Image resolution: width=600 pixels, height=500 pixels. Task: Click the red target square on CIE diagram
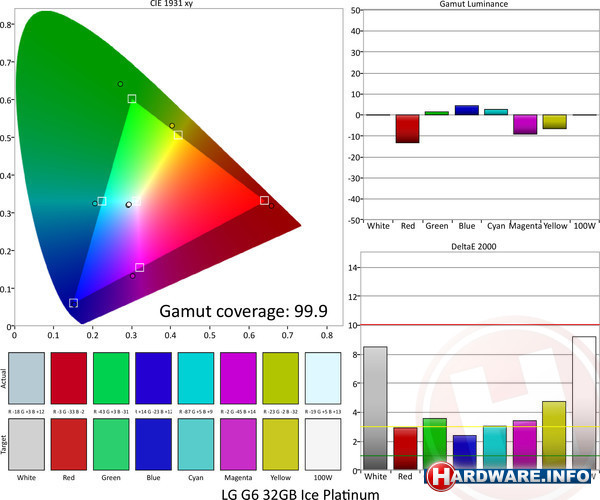coord(264,200)
